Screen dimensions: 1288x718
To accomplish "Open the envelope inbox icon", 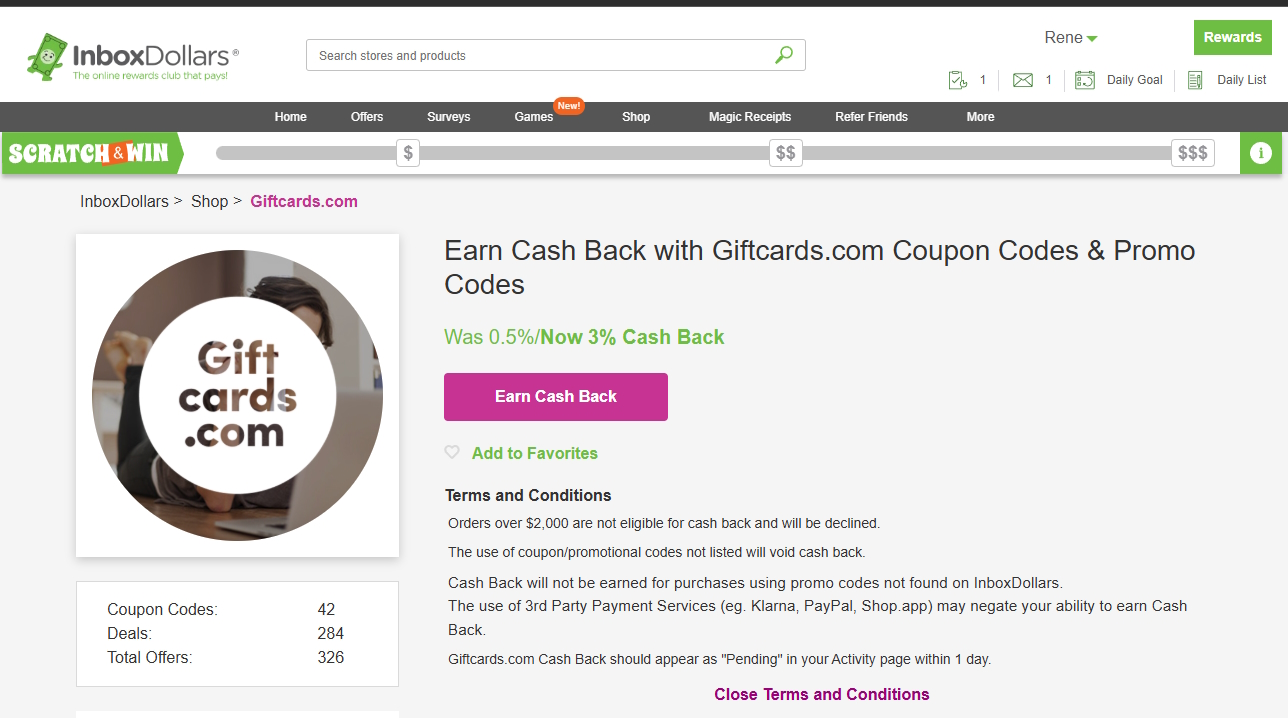I will (x=1022, y=80).
